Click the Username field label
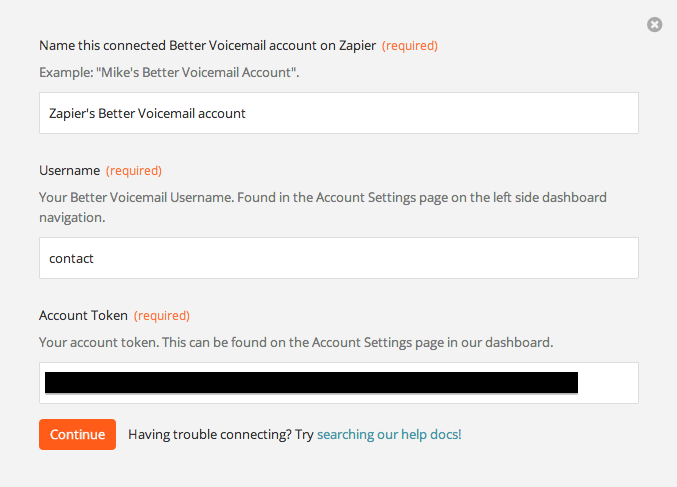 coord(70,171)
